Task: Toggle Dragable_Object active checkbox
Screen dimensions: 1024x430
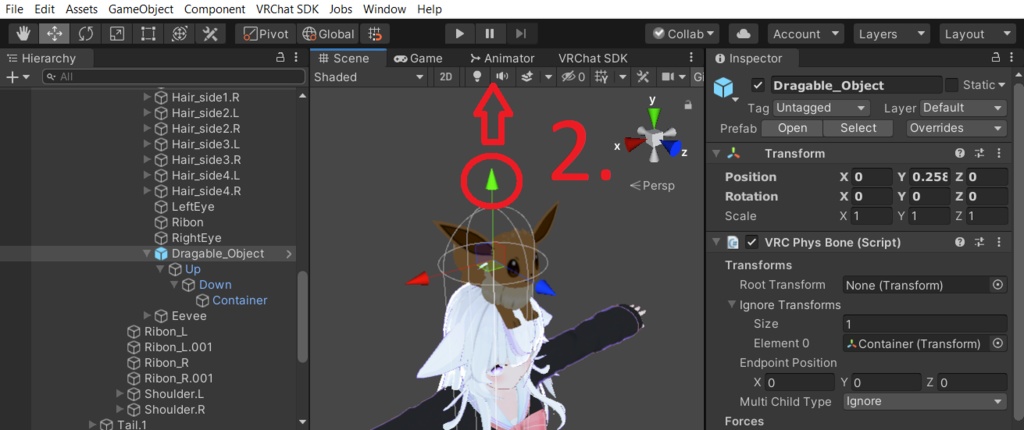Action: [758, 85]
